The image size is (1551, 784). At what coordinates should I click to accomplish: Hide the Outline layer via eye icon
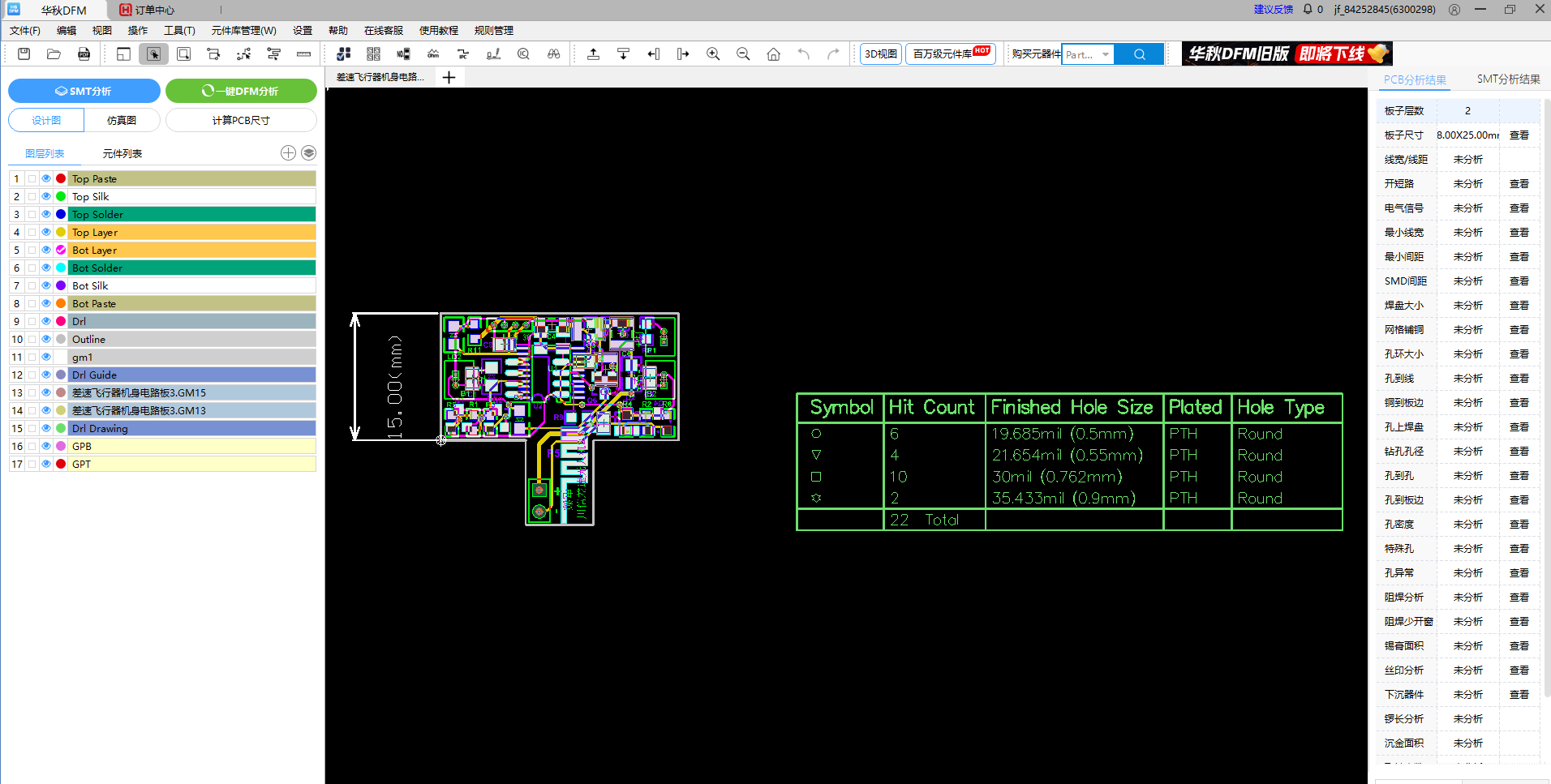click(x=46, y=339)
